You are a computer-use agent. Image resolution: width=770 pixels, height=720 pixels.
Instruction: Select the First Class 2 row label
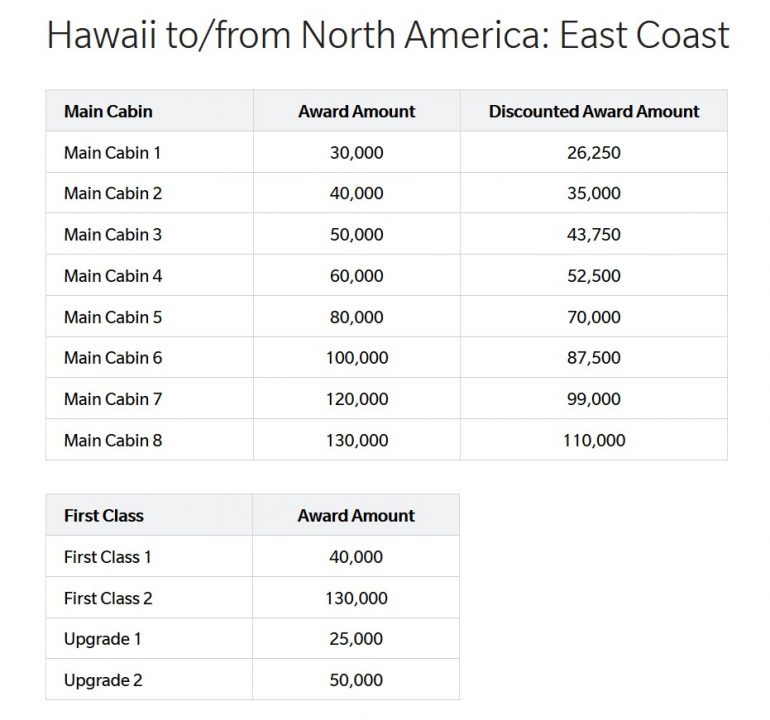tap(108, 598)
